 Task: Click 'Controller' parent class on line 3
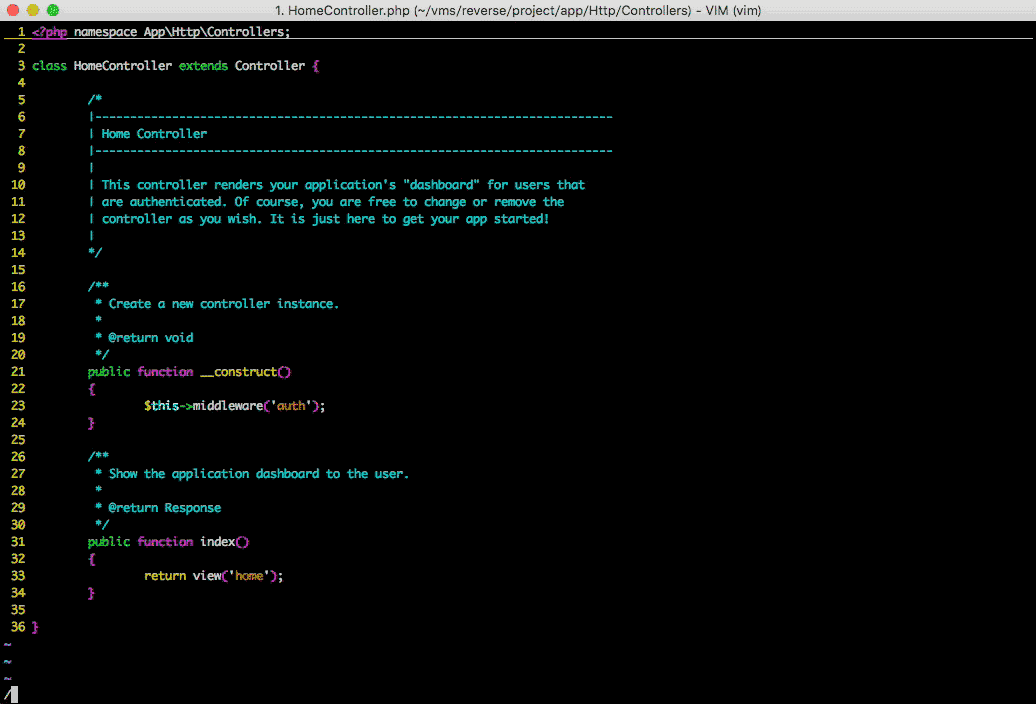point(270,65)
